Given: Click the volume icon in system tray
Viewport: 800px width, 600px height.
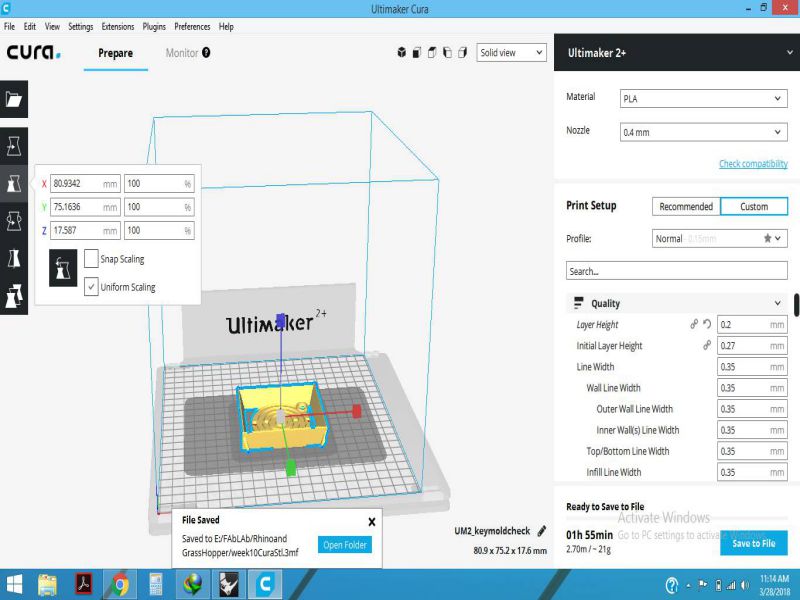Looking at the screenshot, I should 745,585.
